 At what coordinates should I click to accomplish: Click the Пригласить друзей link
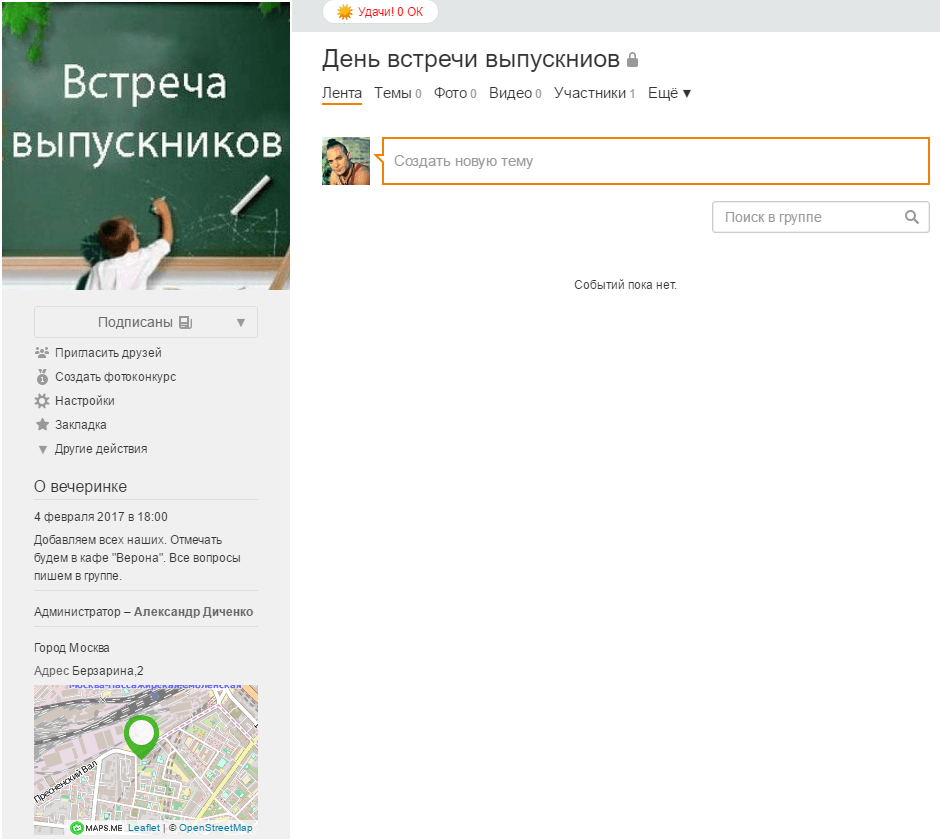tap(108, 353)
